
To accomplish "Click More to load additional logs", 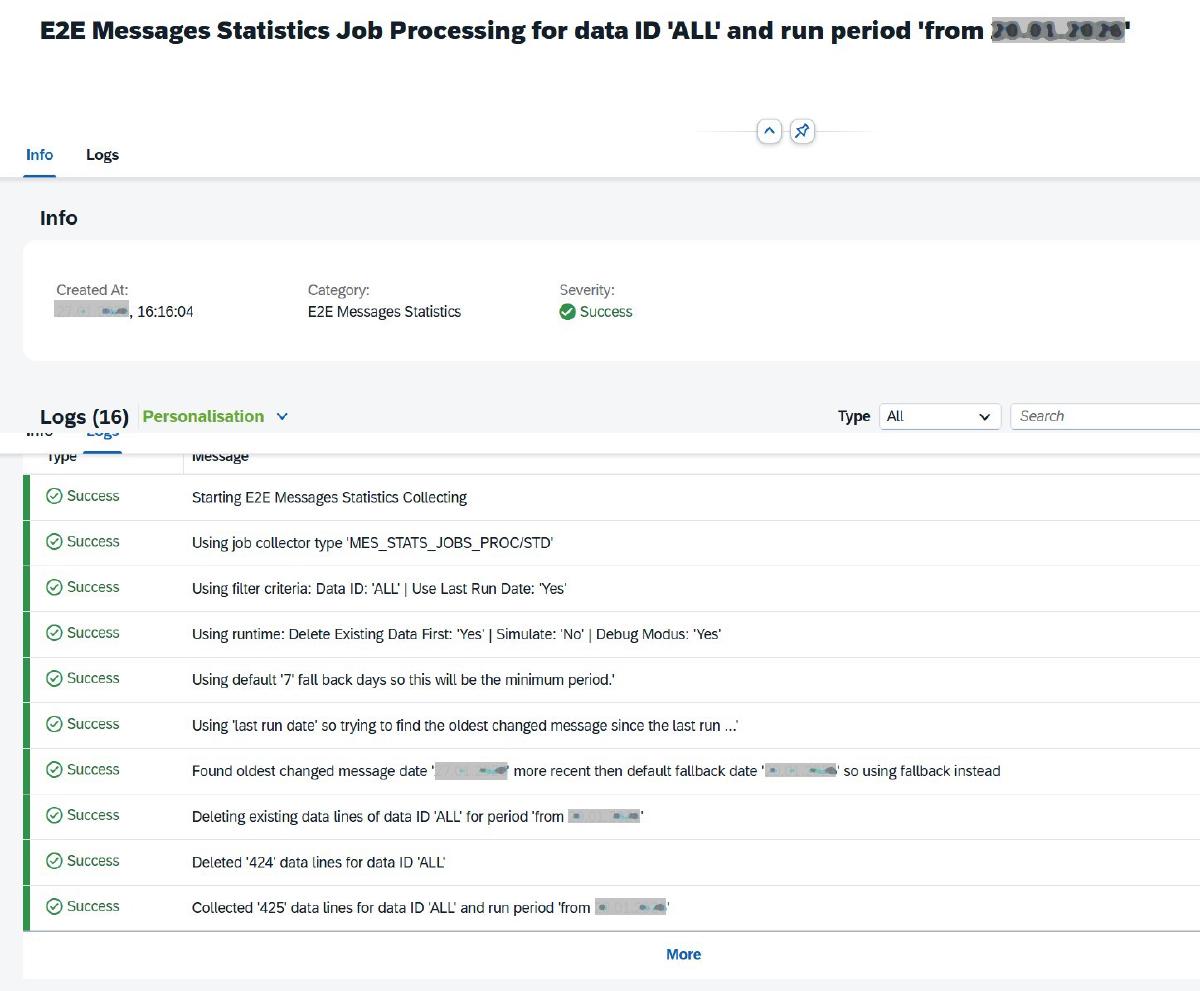I will (683, 954).
